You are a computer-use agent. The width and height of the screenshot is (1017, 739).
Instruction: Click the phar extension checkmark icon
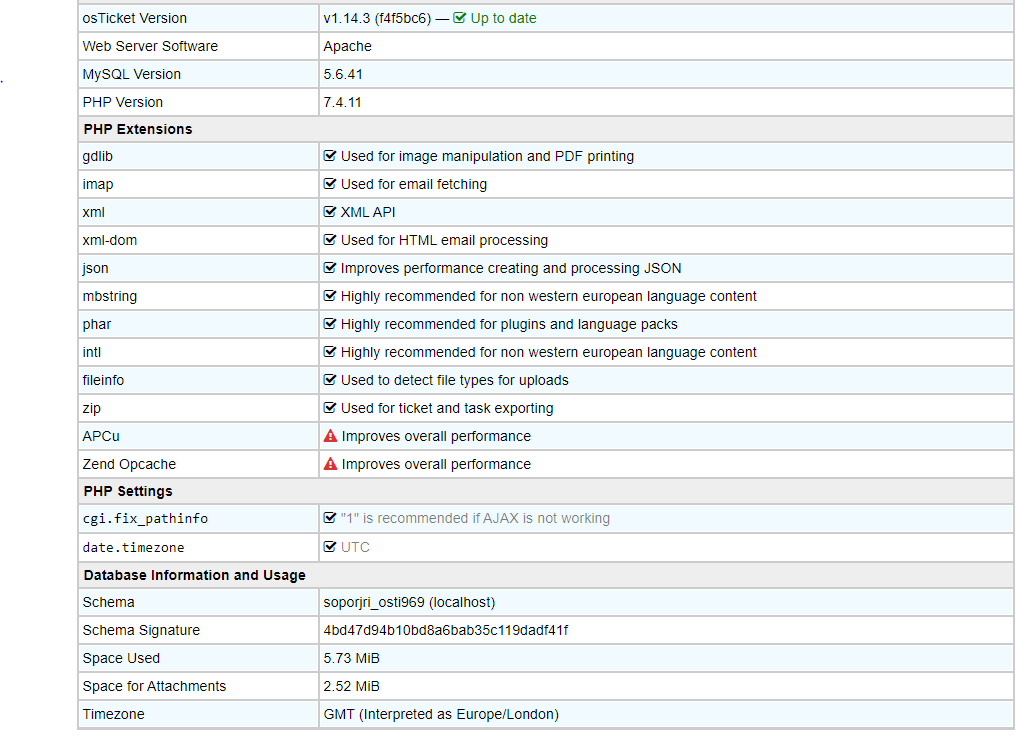coord(330,324)
